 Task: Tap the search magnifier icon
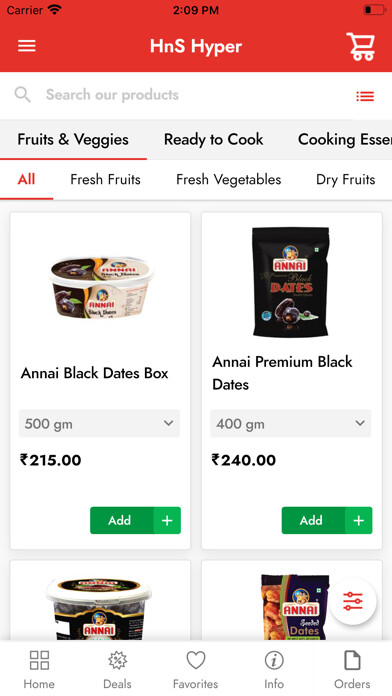[23, 95]
